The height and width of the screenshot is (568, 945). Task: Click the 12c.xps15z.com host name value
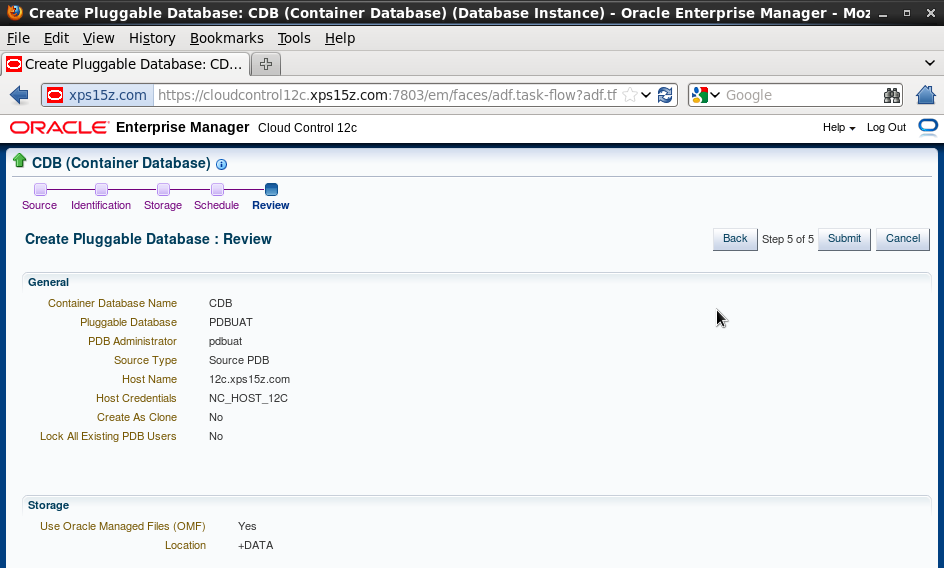coord(250,379)
